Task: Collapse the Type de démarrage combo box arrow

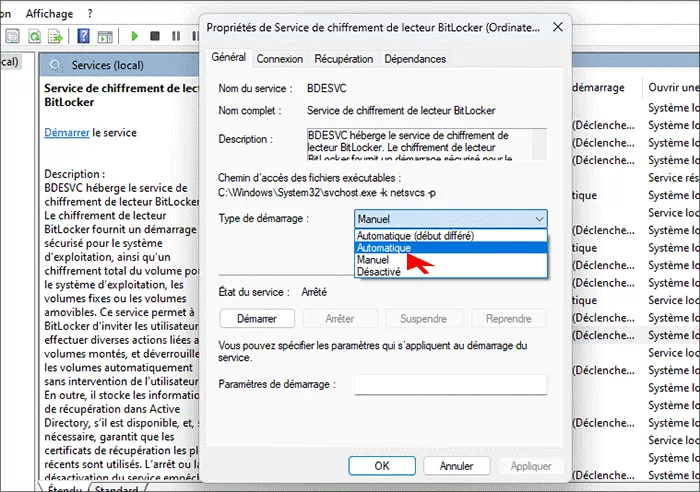Action: click(x=539, y=219)
